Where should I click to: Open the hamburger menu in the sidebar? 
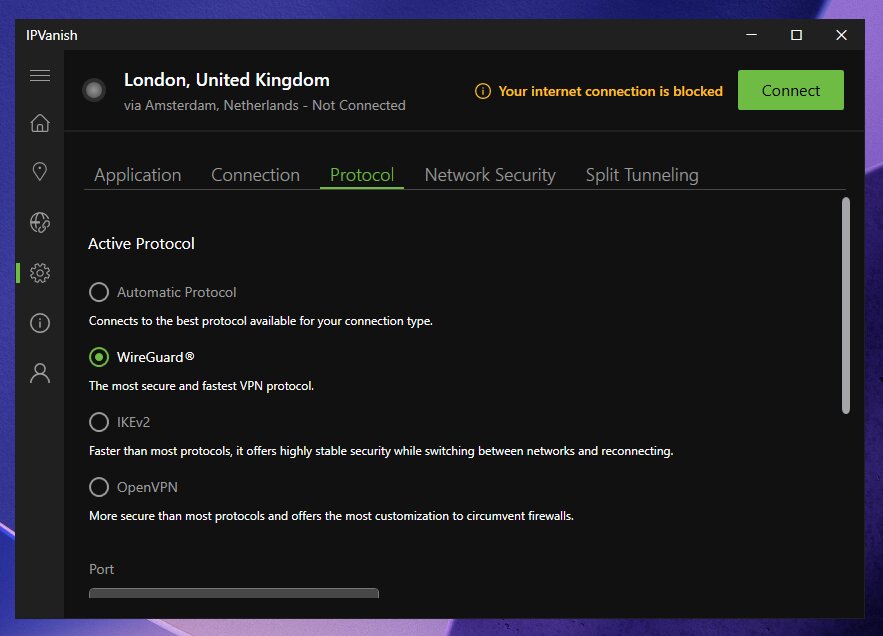40,75
